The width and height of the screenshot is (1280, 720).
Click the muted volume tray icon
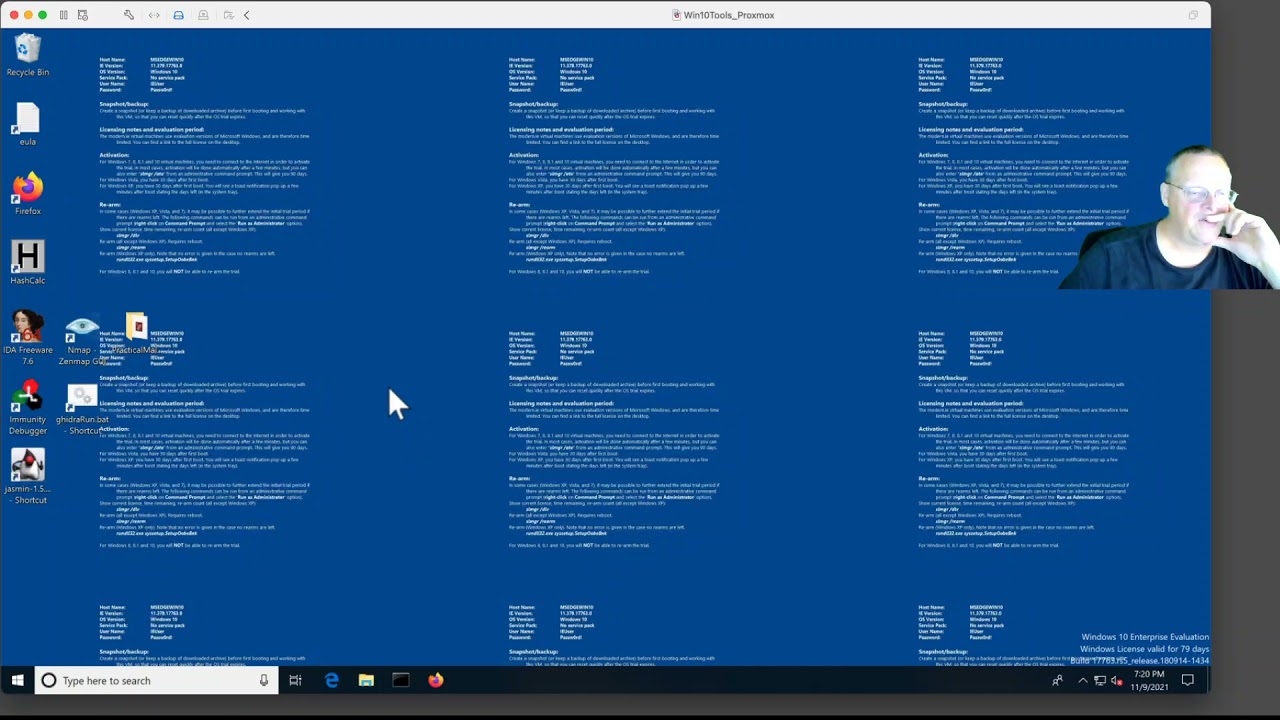tap(1117, 681)
